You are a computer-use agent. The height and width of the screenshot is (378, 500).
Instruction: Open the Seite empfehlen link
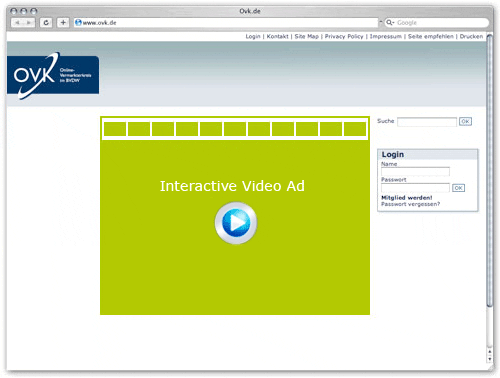click(x=431, y=36)
